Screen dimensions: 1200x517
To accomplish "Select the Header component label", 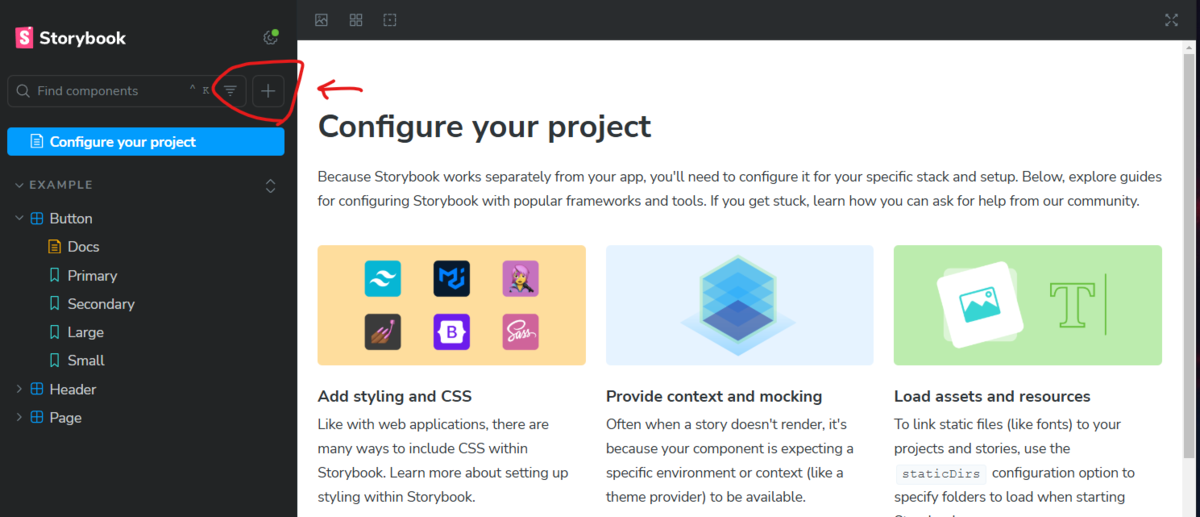I will (73, 389).
